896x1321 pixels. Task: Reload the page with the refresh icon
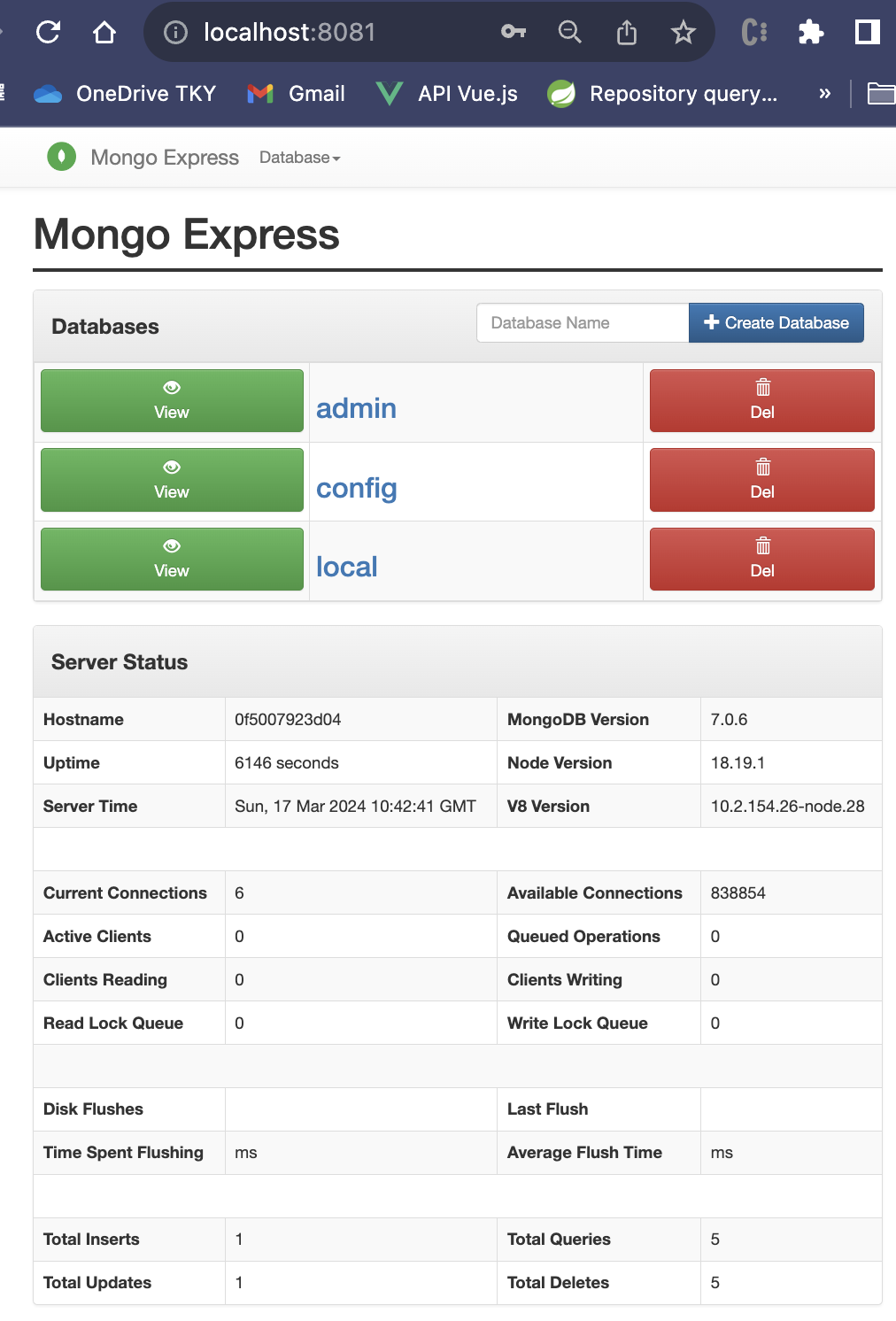tap(48, 33)
